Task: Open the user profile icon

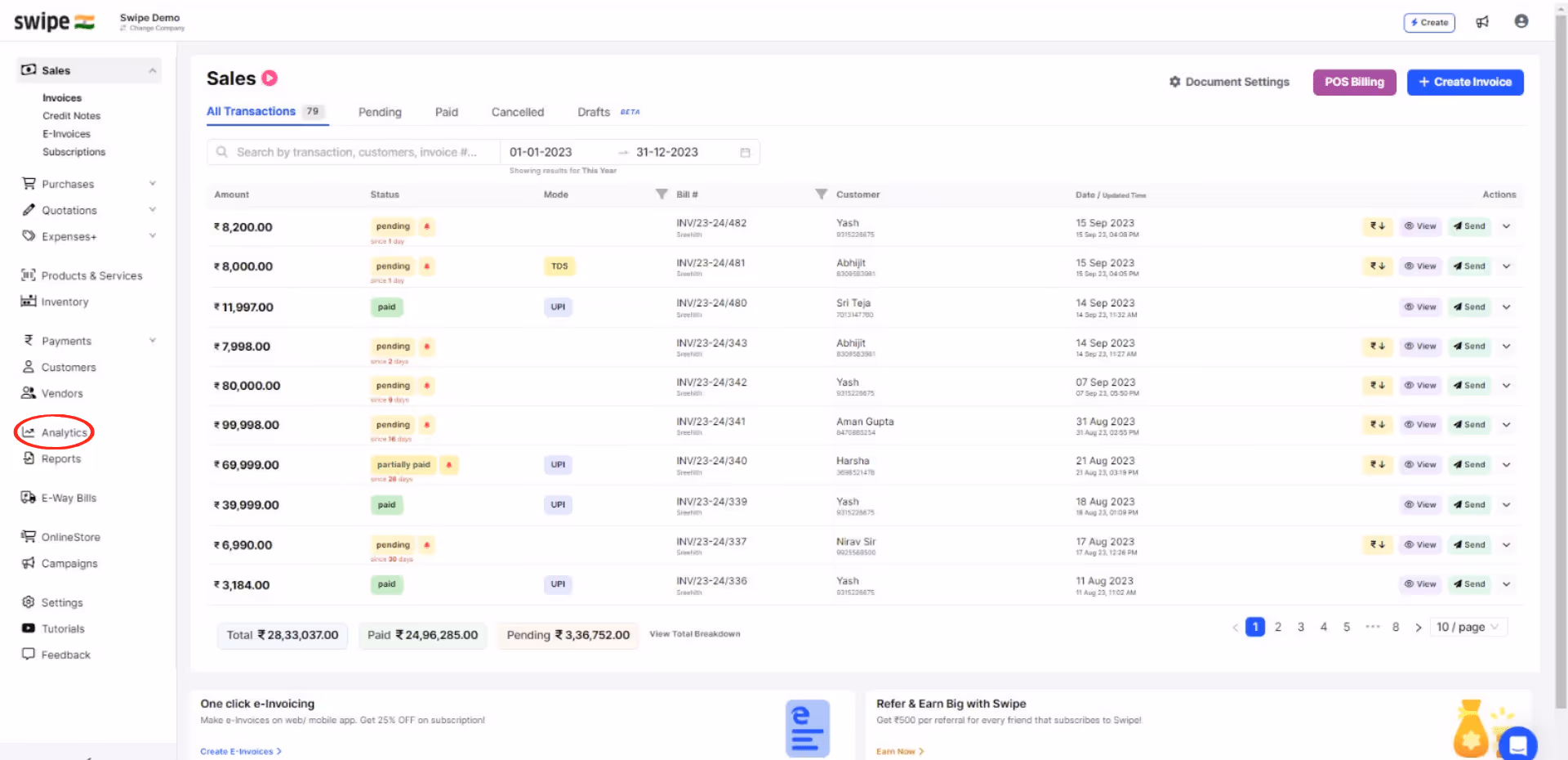Action: 1521,21
